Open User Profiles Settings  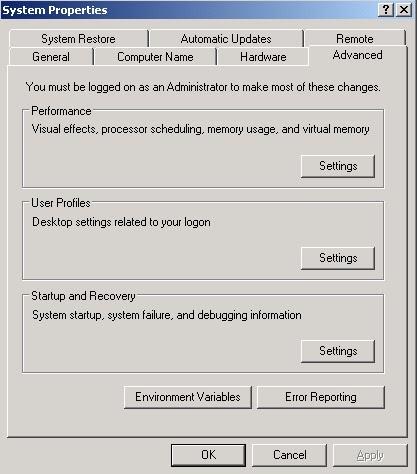coord(338,258)
